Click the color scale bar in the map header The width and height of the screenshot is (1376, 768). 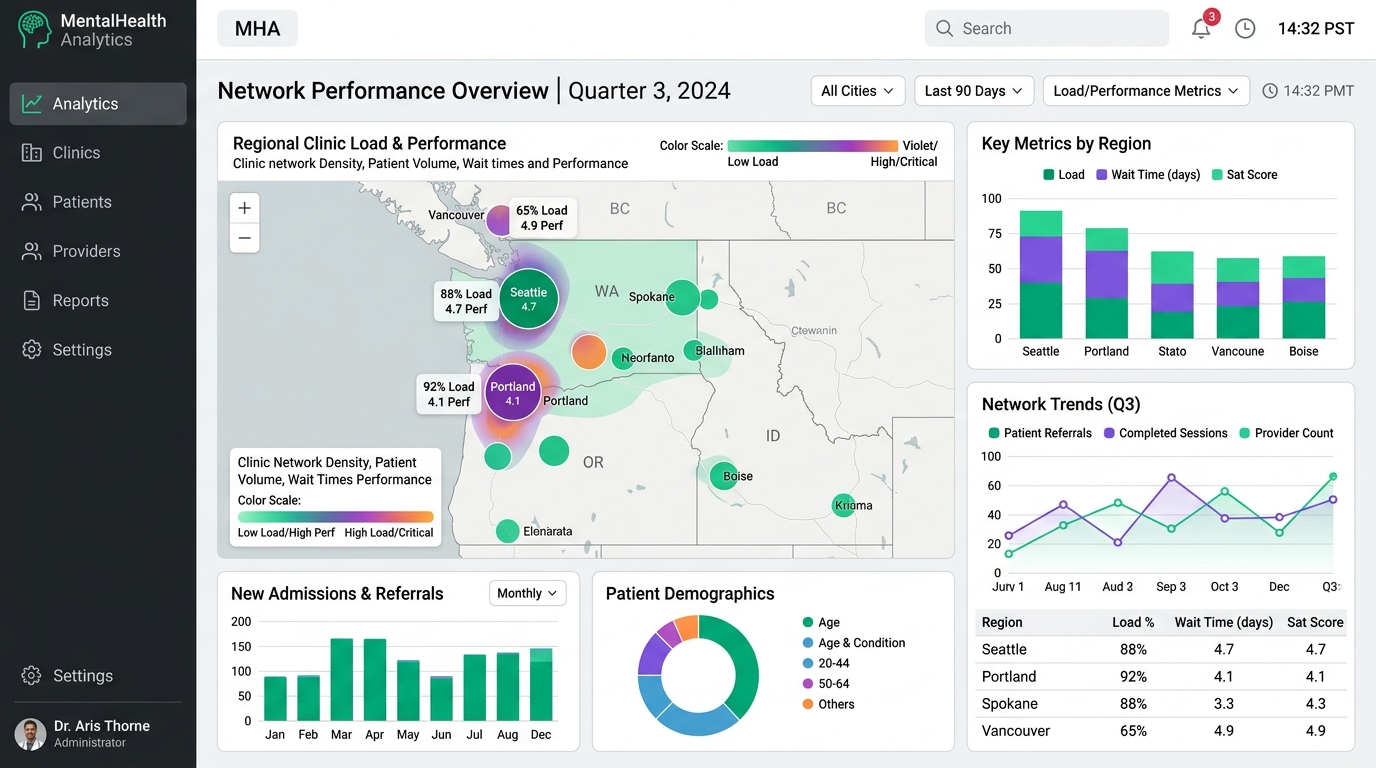pos(813,146)
